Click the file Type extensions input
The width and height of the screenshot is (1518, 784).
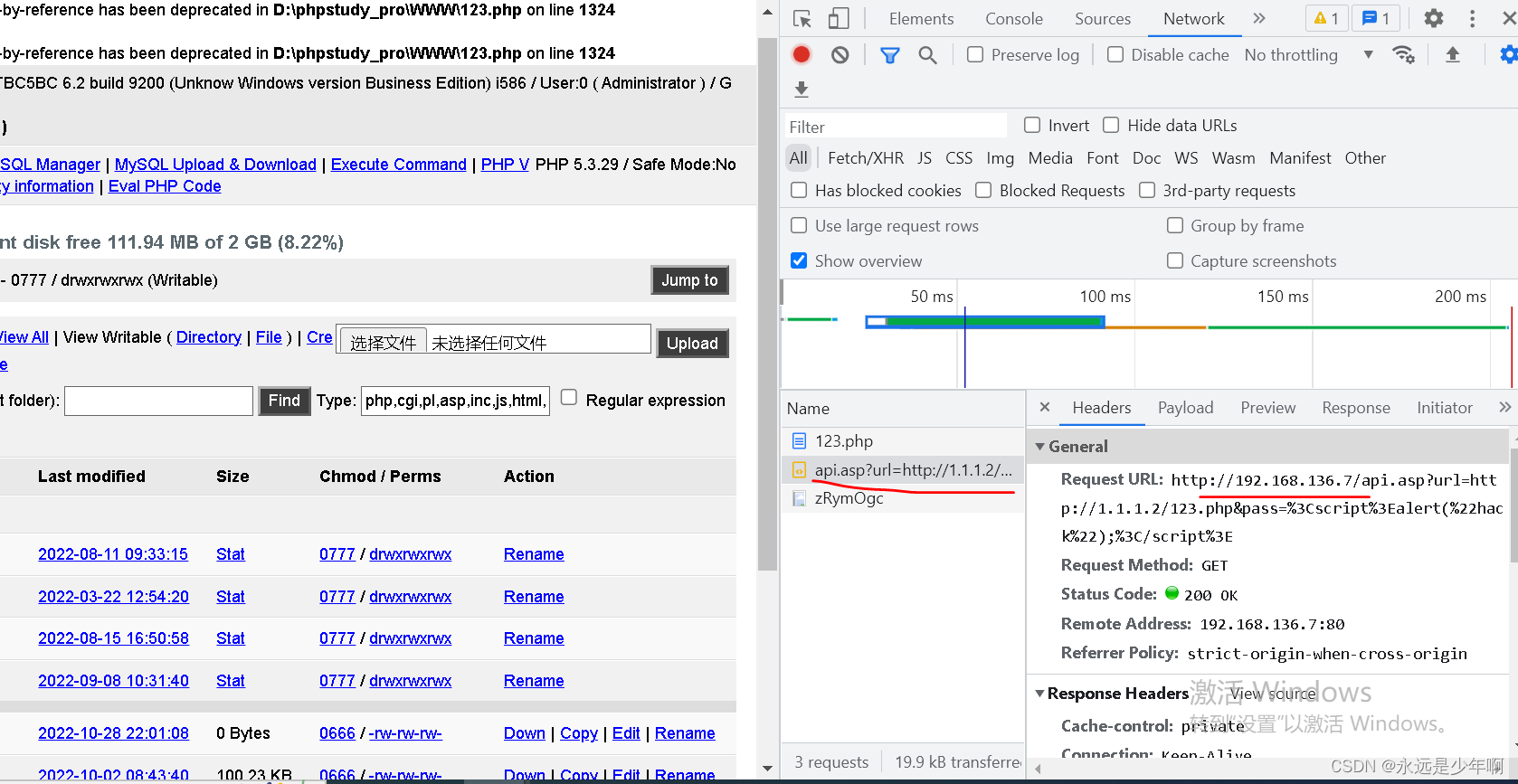pyautogui.click(x=456, y=401)
